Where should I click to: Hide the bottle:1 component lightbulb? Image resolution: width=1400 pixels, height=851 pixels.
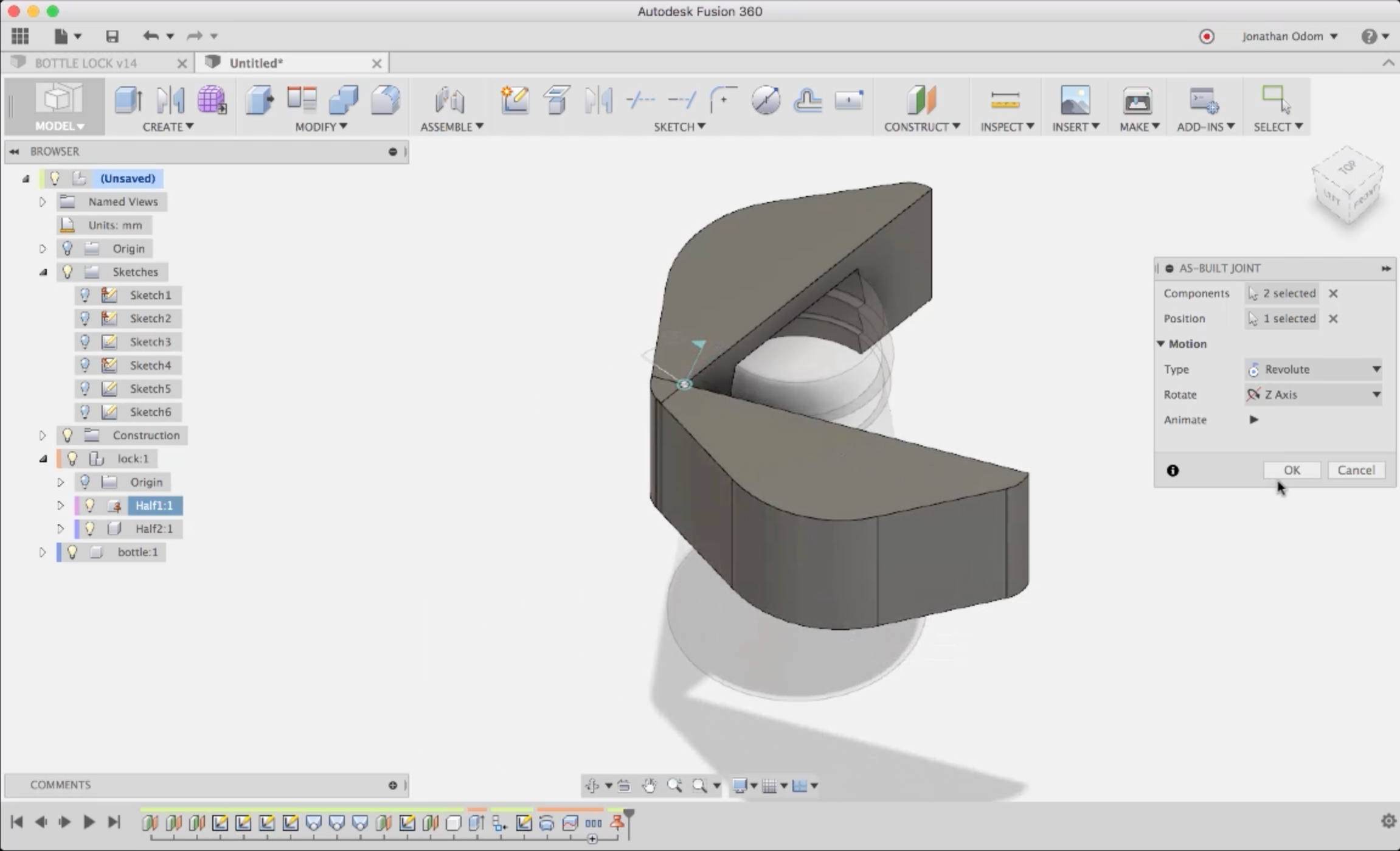[x=72, y=552]
